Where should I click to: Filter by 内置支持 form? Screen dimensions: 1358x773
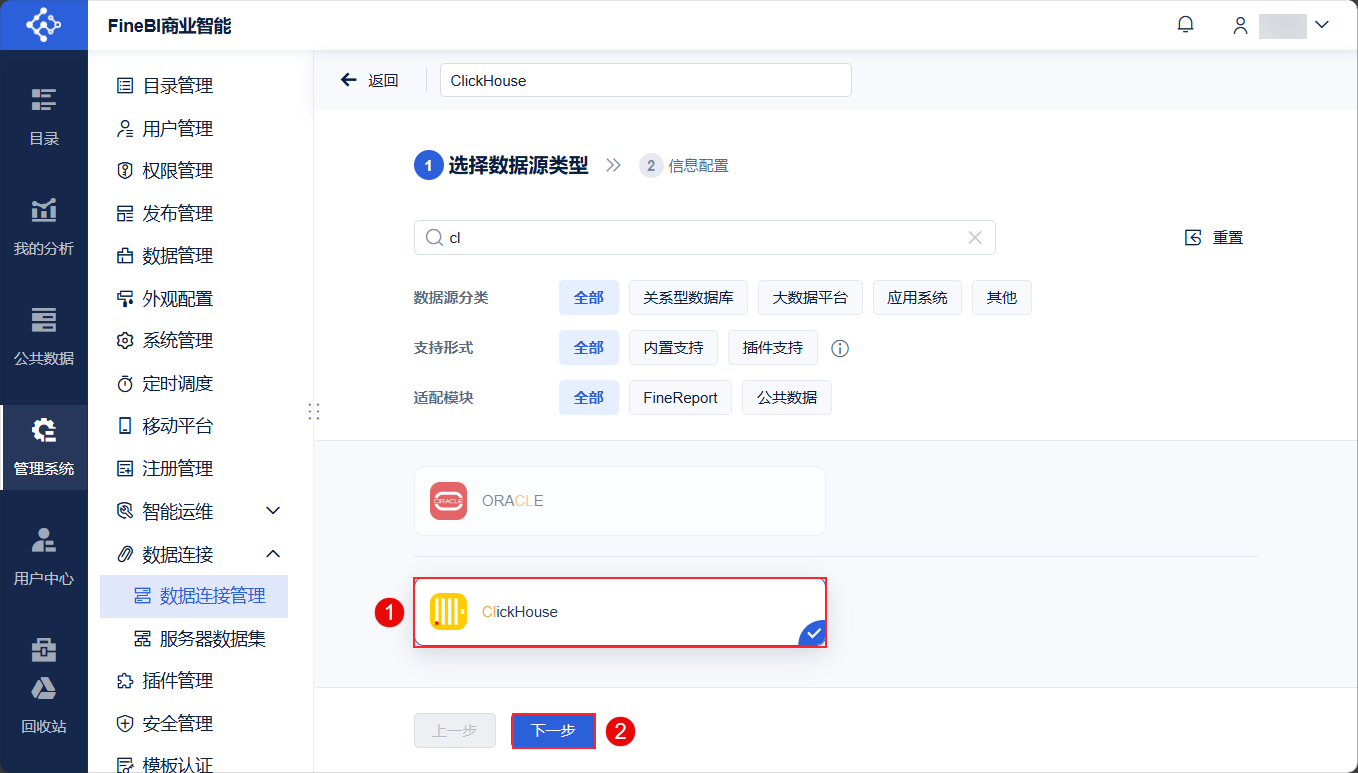[x=673, y=347]
